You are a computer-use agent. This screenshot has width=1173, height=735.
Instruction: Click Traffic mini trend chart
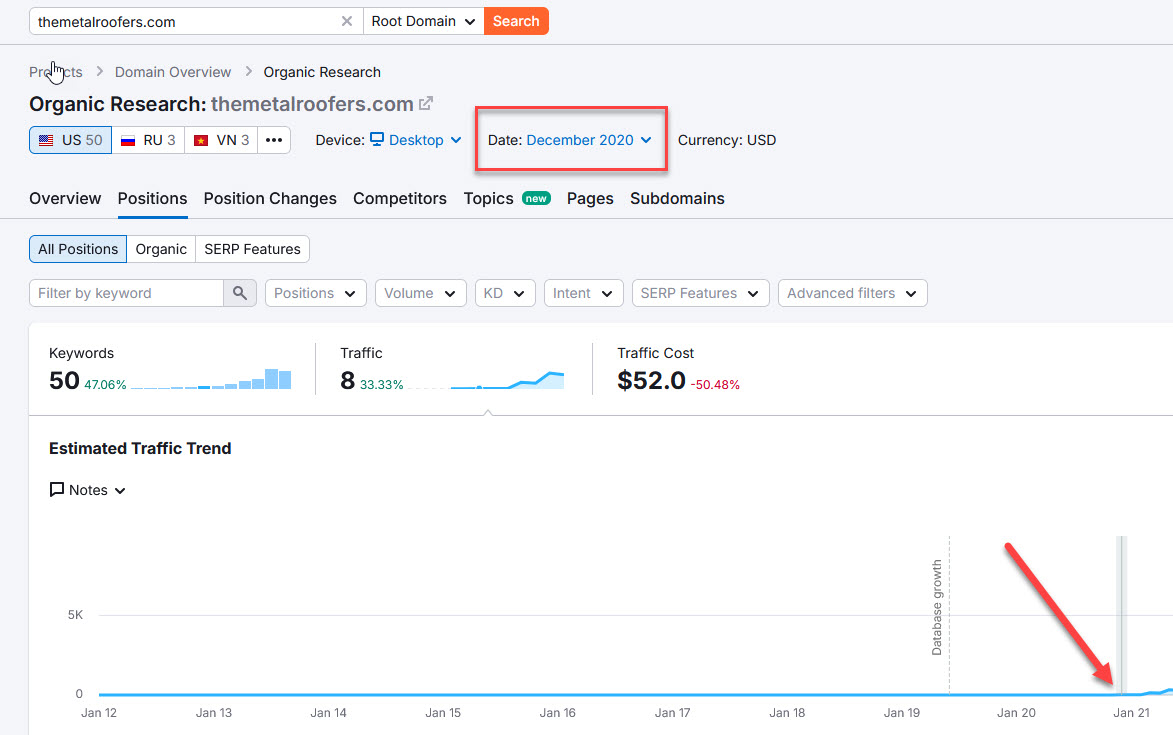click(486, 380)
